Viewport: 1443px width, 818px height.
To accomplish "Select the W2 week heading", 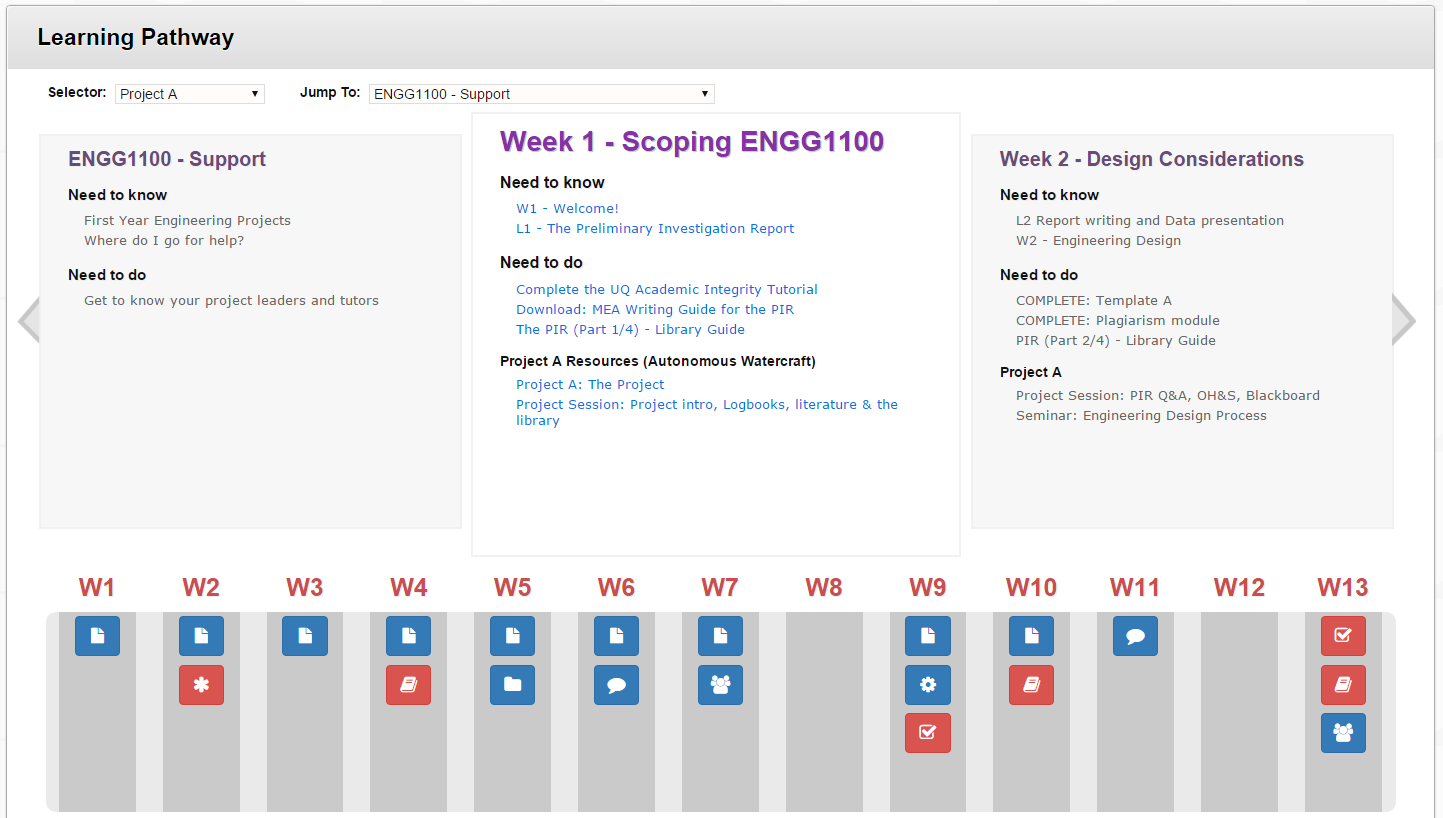I will pyautogui.click(x=201, y=587).
